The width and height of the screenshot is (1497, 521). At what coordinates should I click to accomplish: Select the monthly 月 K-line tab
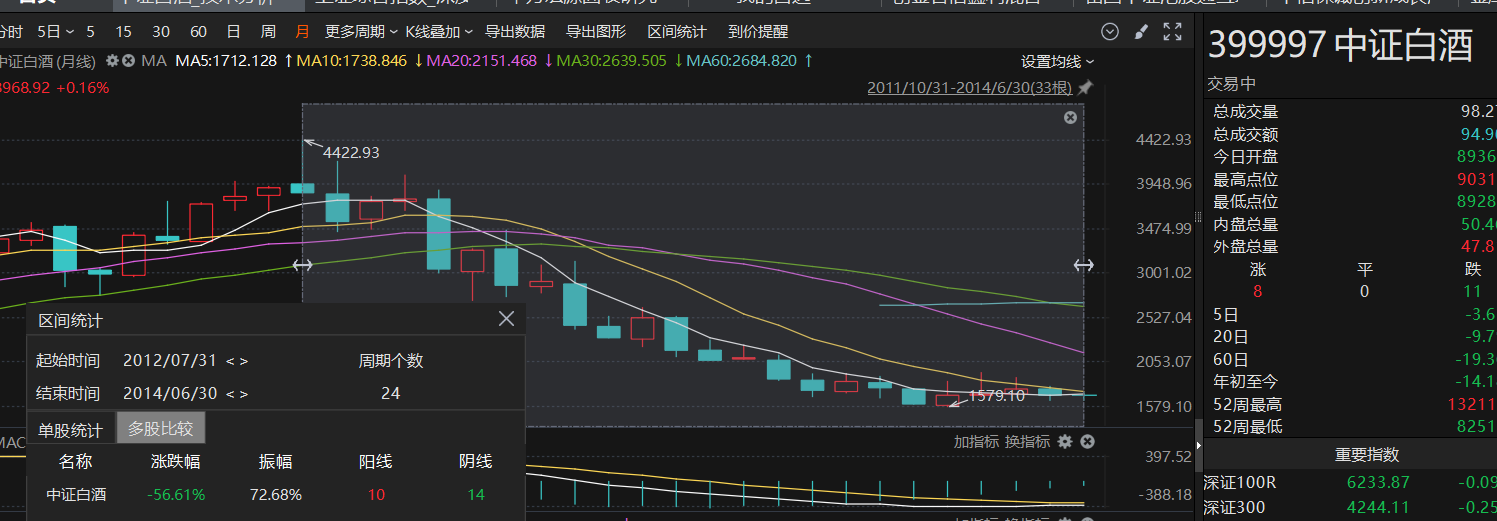302,31
